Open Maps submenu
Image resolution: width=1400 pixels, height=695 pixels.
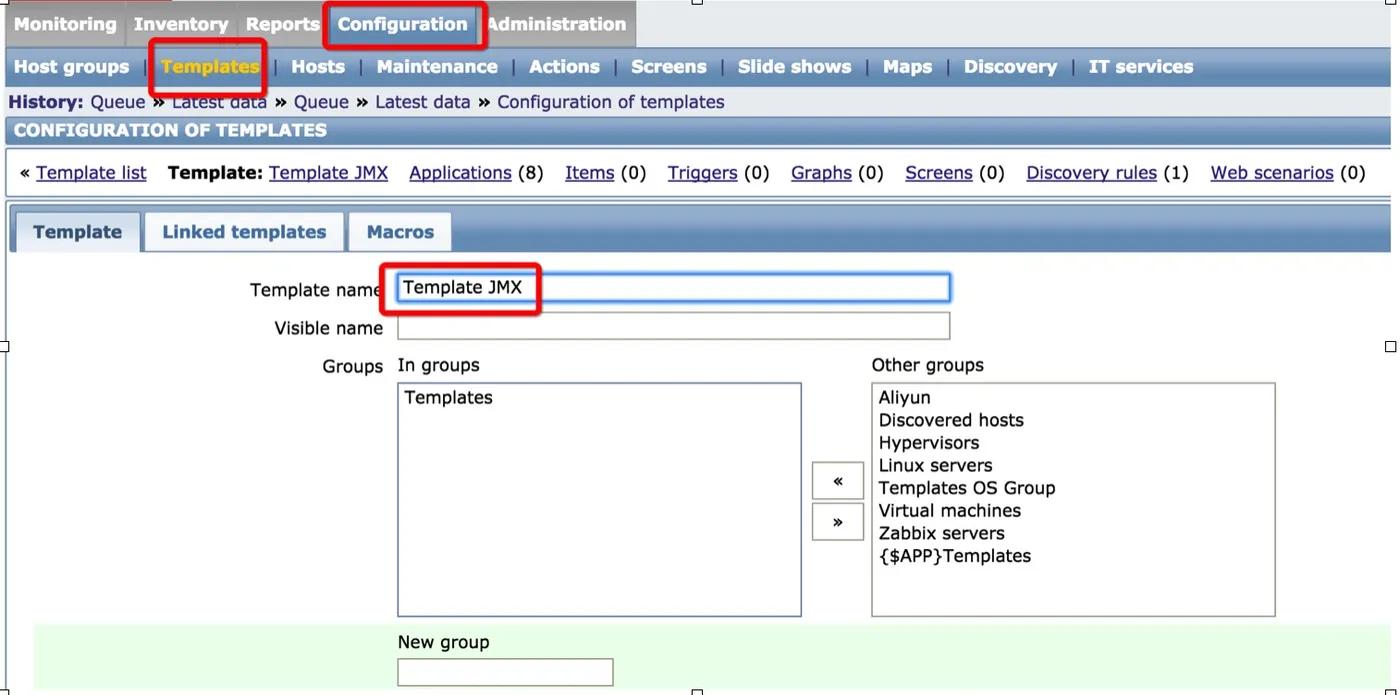[x=907, y=67]
